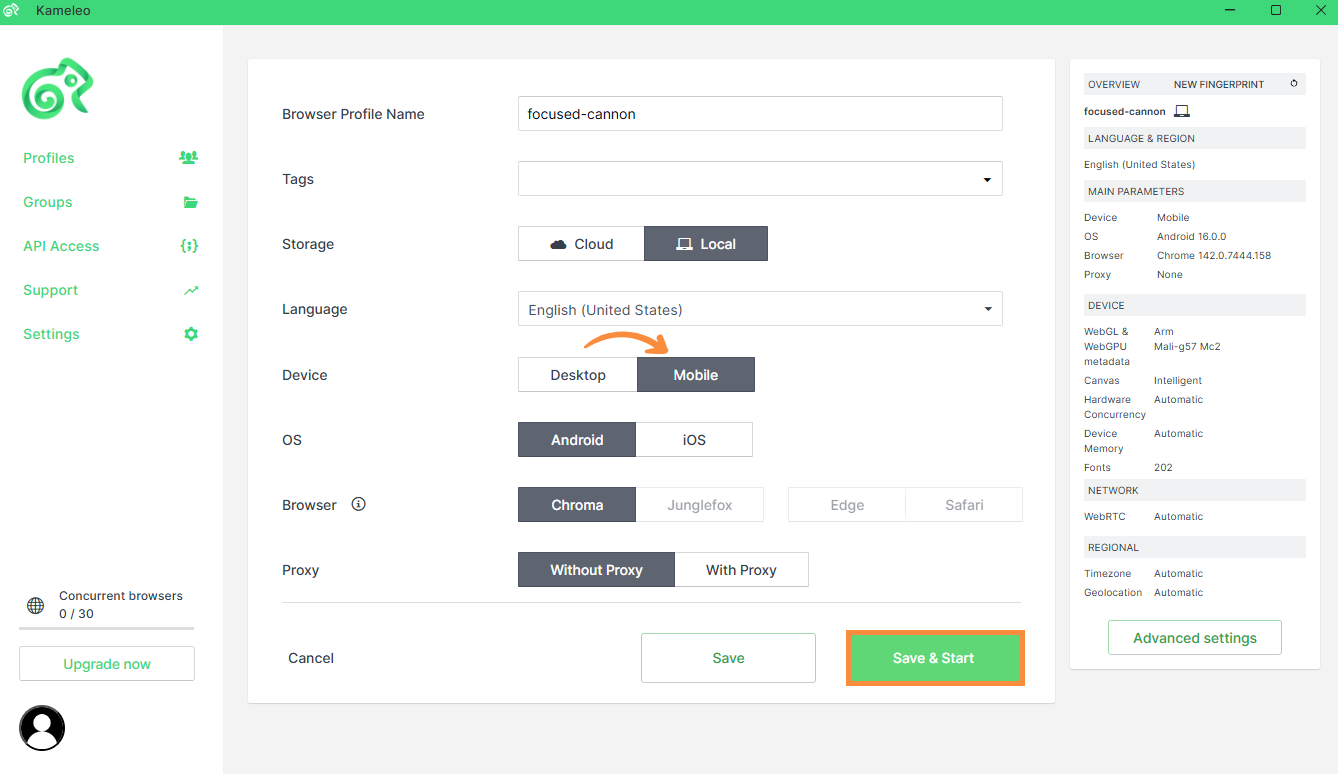Screen dimensions: 1338x774
Task: Open Settings in the sidebar
Action: [51, 334]
